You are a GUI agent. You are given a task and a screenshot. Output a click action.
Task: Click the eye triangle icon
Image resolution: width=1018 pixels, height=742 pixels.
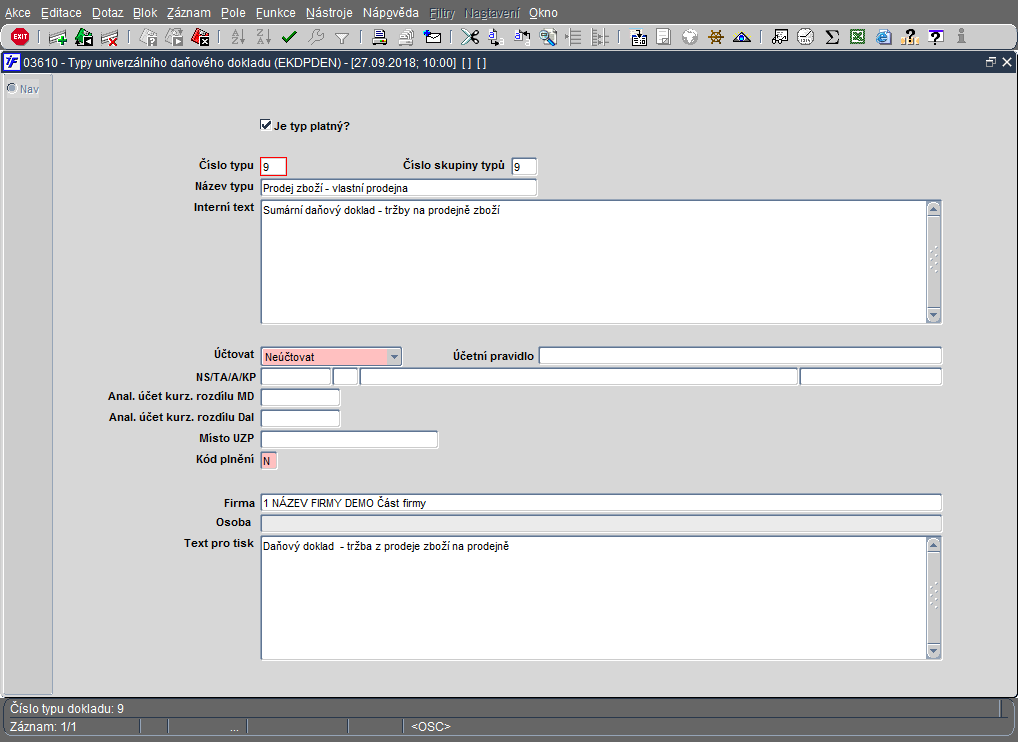[x=741, y=38]
